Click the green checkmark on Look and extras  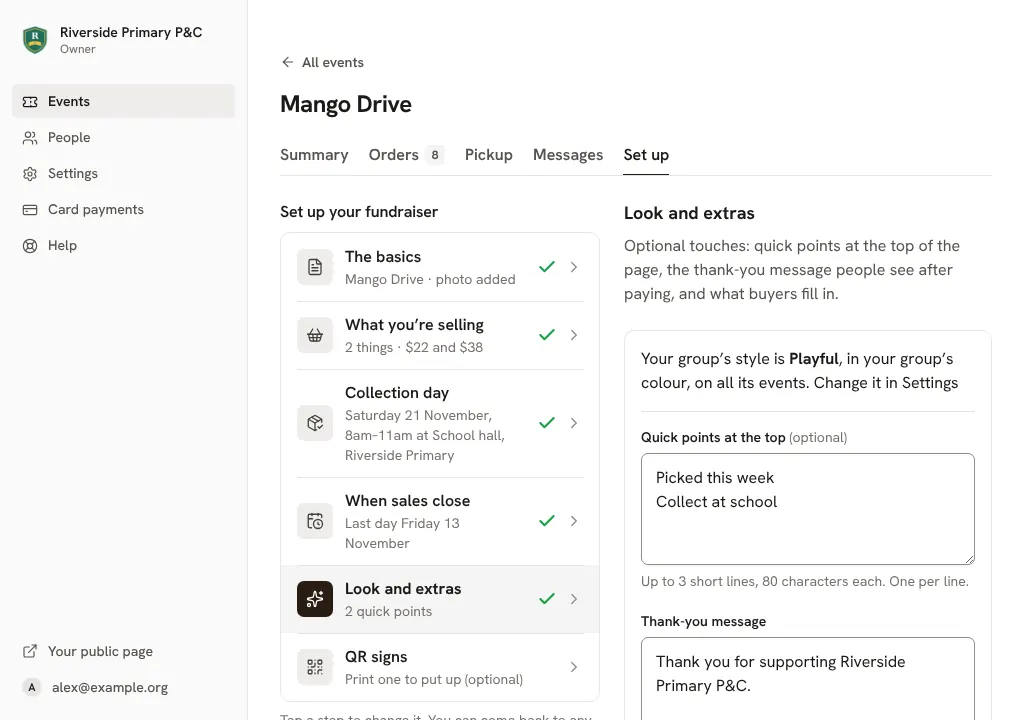(x=547, y=598)
